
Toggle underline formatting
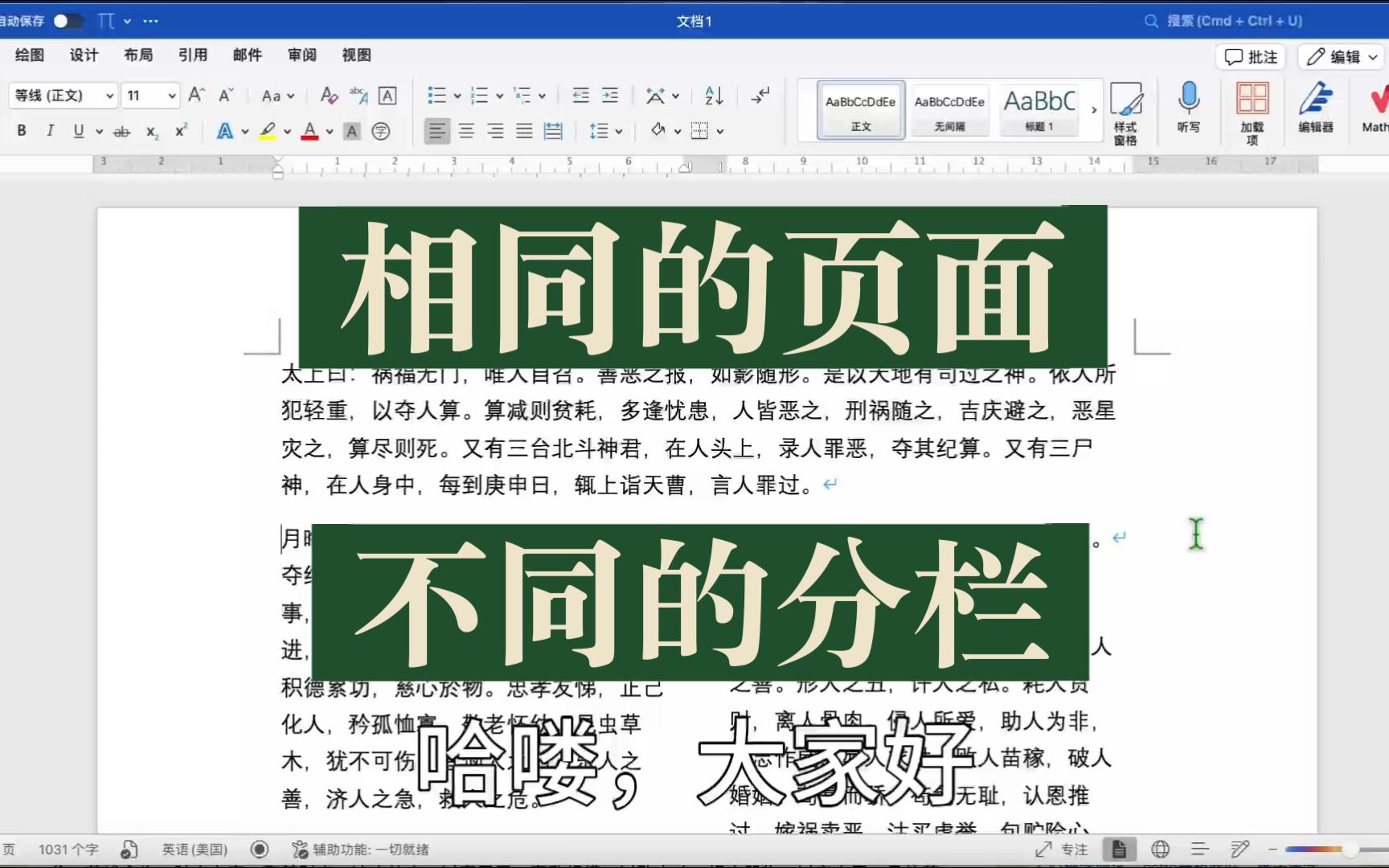77,130
